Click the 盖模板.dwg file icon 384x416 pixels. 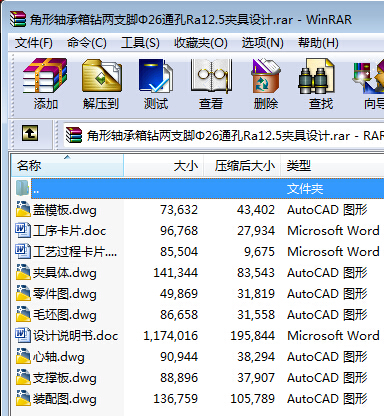[x=23, y=209]
